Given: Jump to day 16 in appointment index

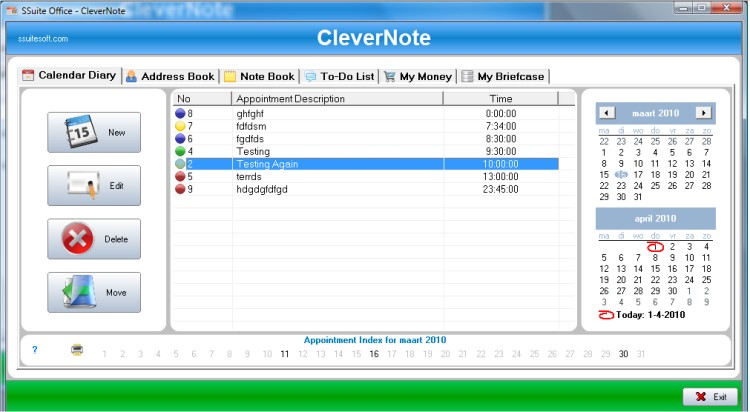Looking at the screenshot, I should (x=374, y=354).
